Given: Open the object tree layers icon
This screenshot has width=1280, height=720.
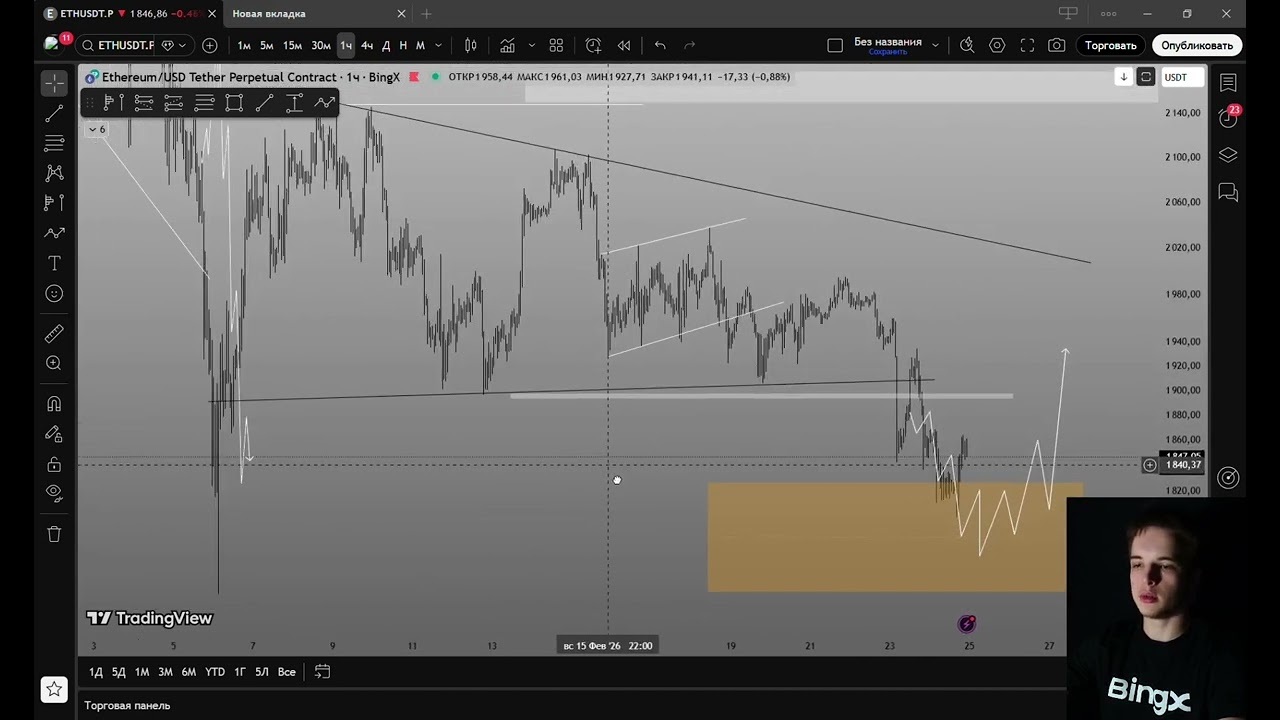Looking at the screenshot, I should tap(1228, 155).
